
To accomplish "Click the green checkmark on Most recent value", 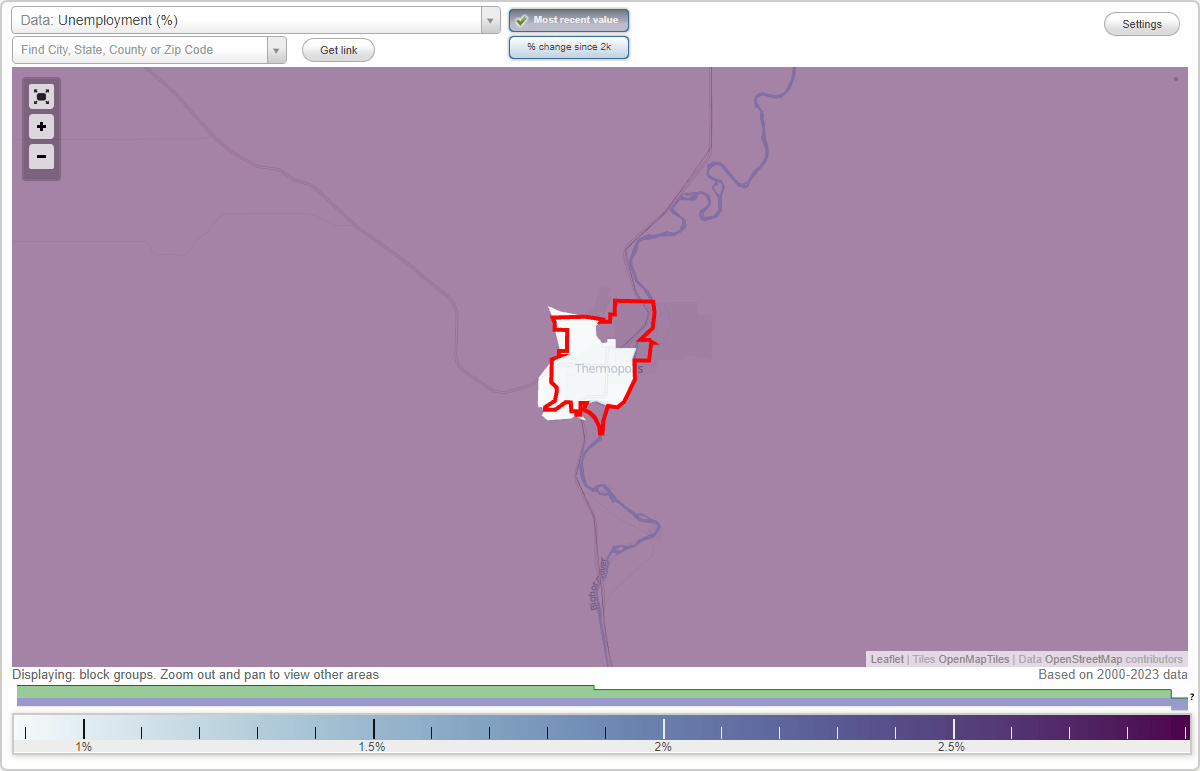I will [x=520, y=20].
